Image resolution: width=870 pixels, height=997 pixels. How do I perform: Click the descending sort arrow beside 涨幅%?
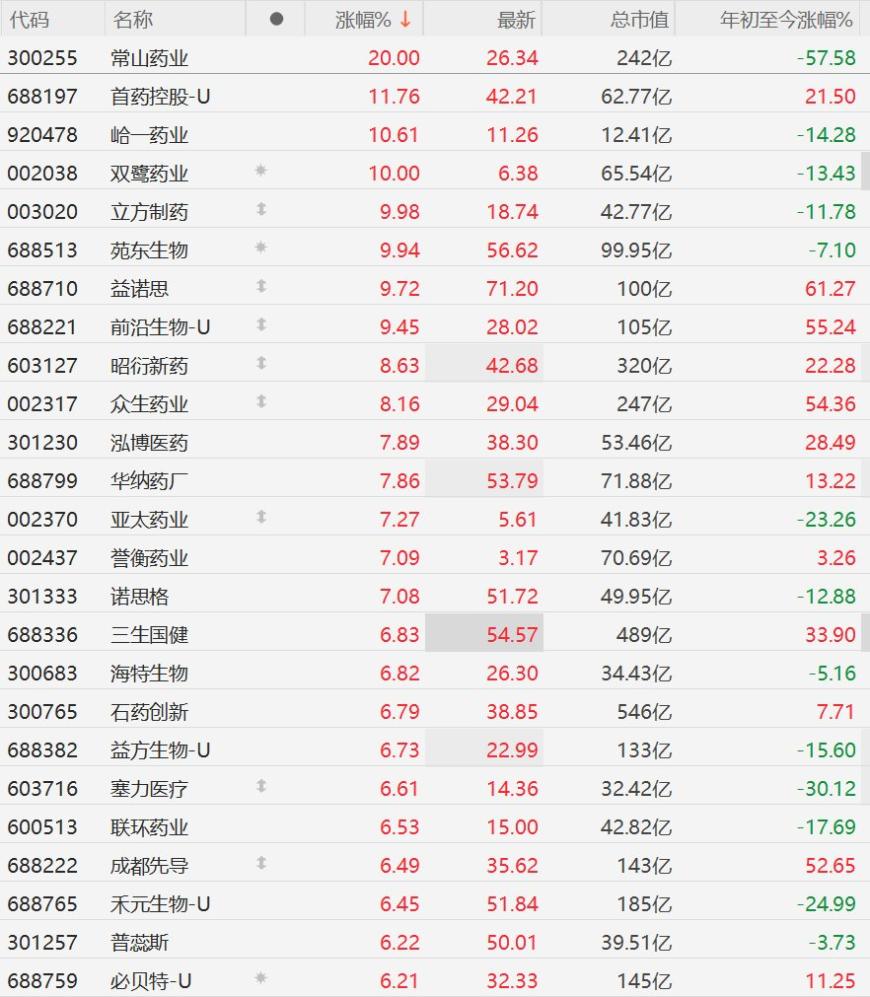coord(405,20)
